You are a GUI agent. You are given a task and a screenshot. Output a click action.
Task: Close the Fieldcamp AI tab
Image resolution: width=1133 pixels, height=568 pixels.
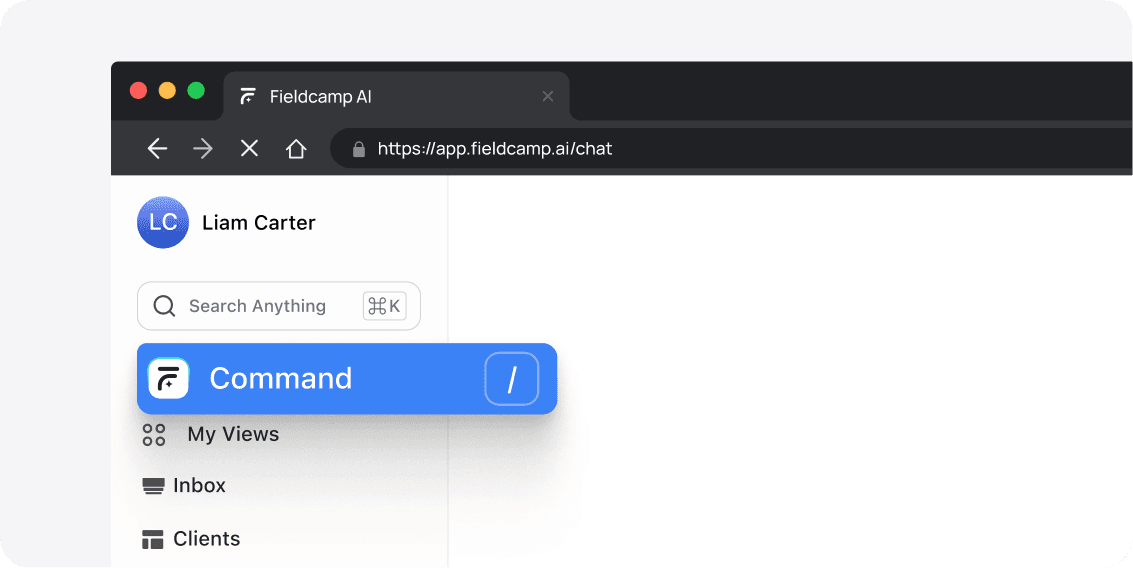[548, 96]
